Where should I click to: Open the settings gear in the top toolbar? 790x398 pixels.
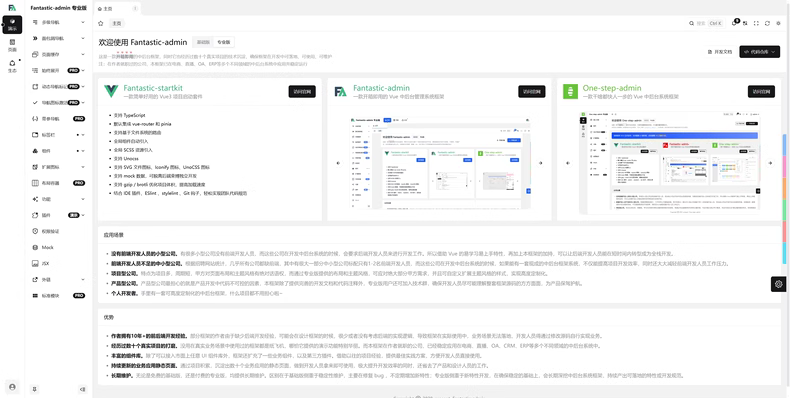[x=778, y=23]
